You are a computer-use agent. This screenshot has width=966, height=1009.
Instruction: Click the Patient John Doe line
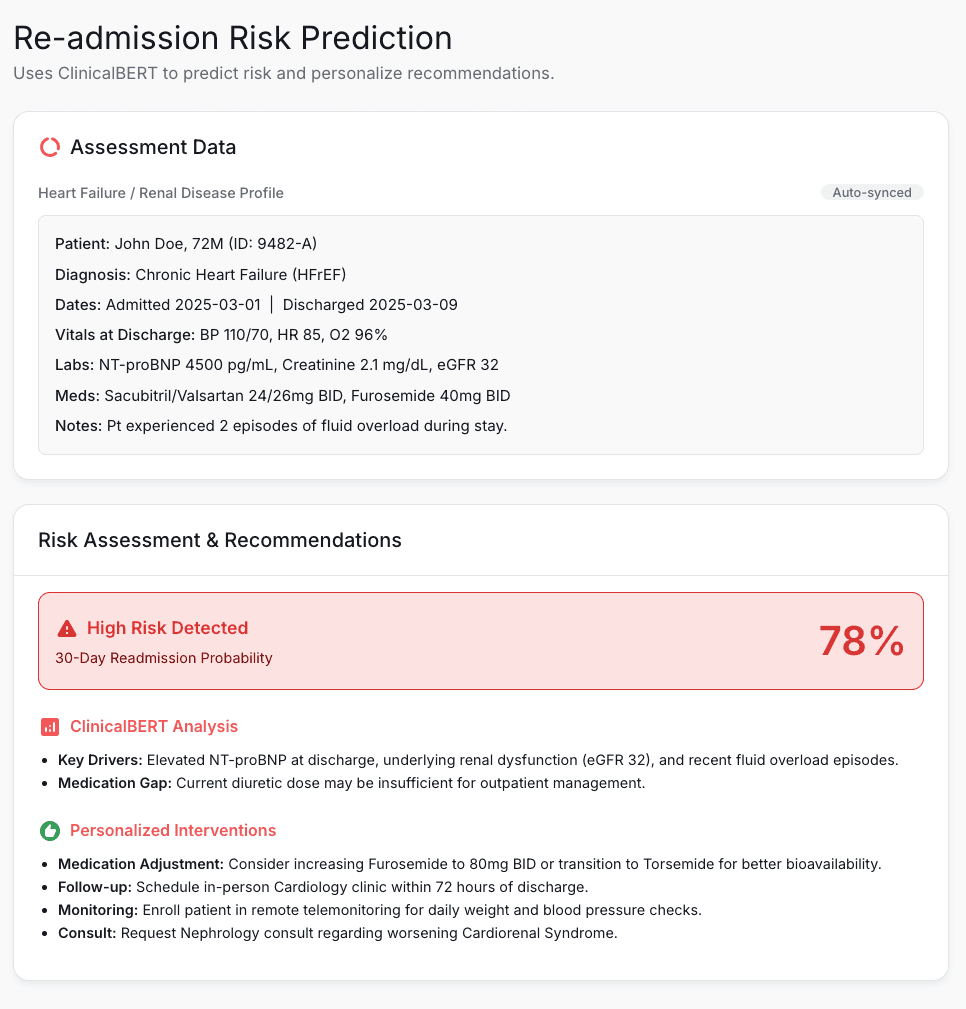pos(186,244)
